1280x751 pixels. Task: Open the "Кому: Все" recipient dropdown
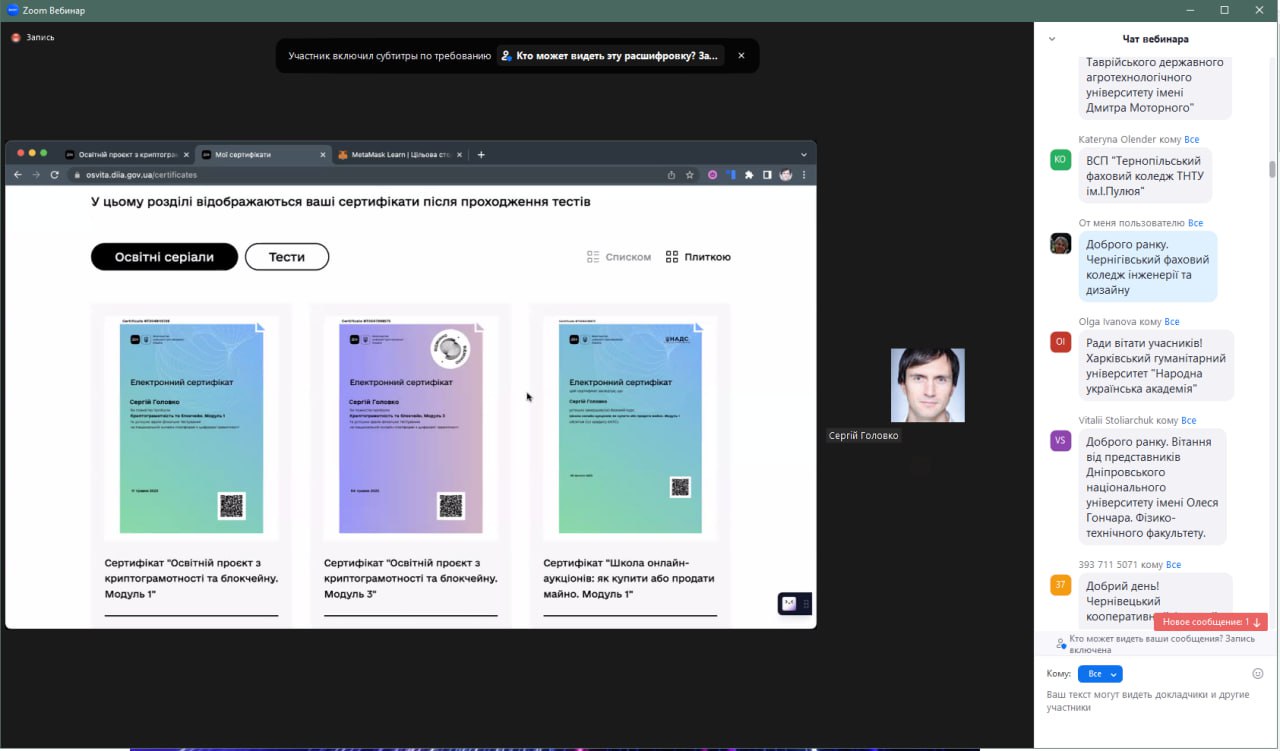tap(1100, 674)
